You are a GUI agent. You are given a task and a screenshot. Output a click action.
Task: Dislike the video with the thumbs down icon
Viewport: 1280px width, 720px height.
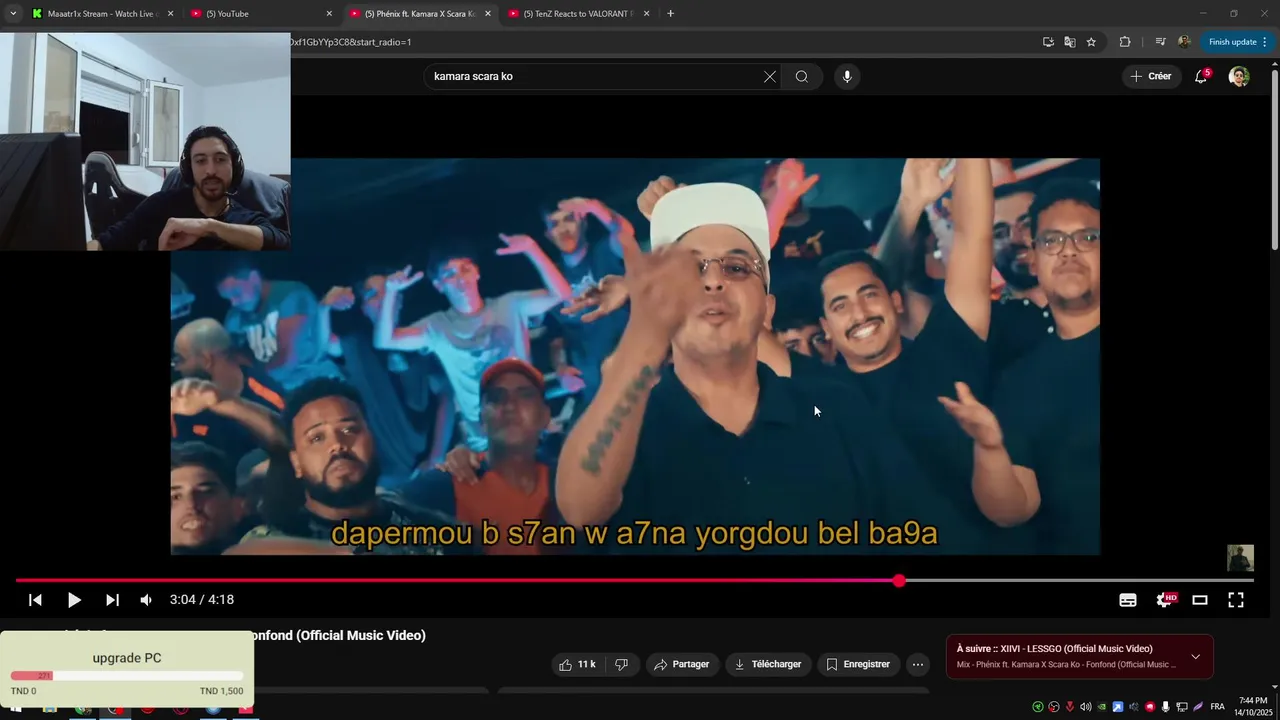(621, 664)
